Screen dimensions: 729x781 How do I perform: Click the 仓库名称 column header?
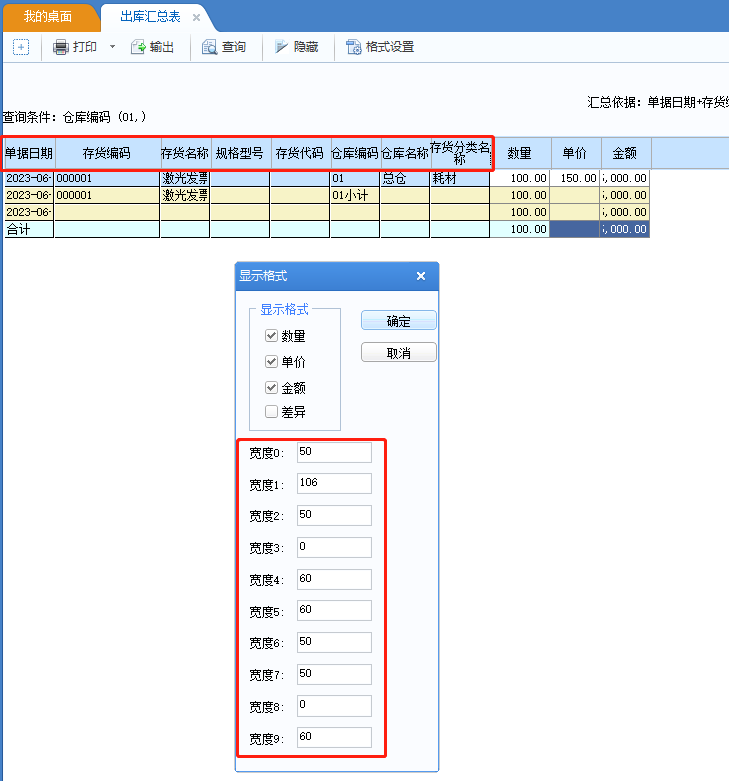pyautogui.click(x=405, y=153)
